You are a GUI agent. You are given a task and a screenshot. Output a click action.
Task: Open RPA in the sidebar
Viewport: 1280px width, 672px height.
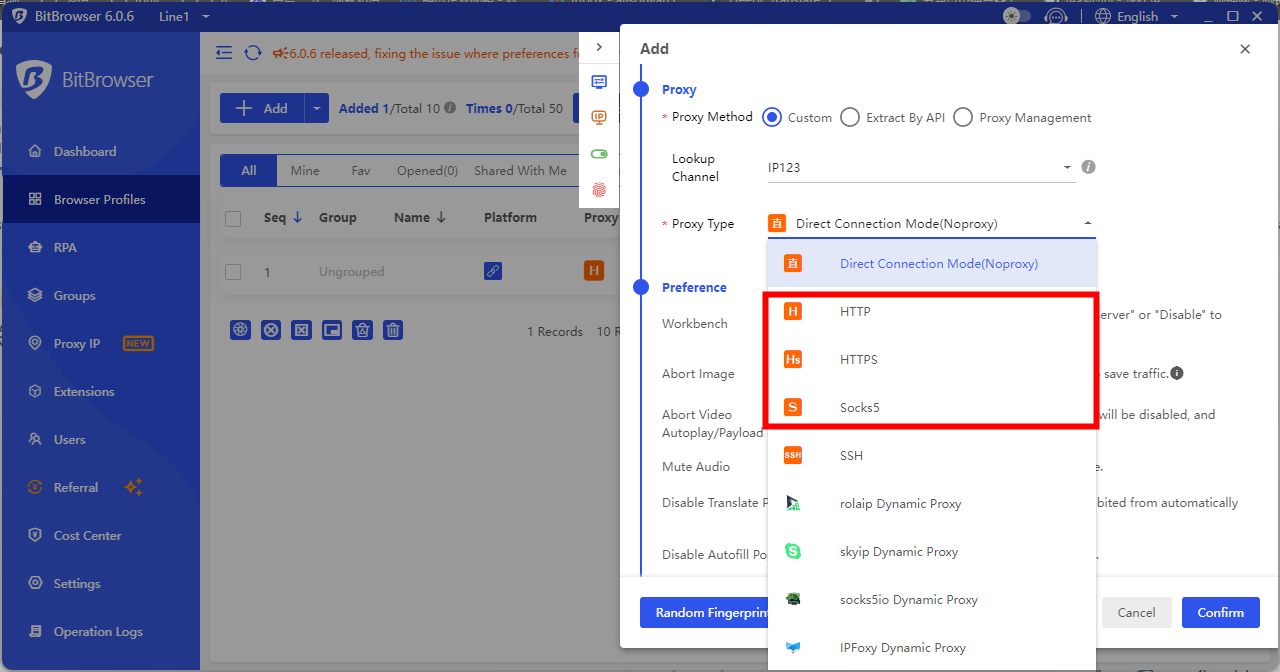(100, 247)
